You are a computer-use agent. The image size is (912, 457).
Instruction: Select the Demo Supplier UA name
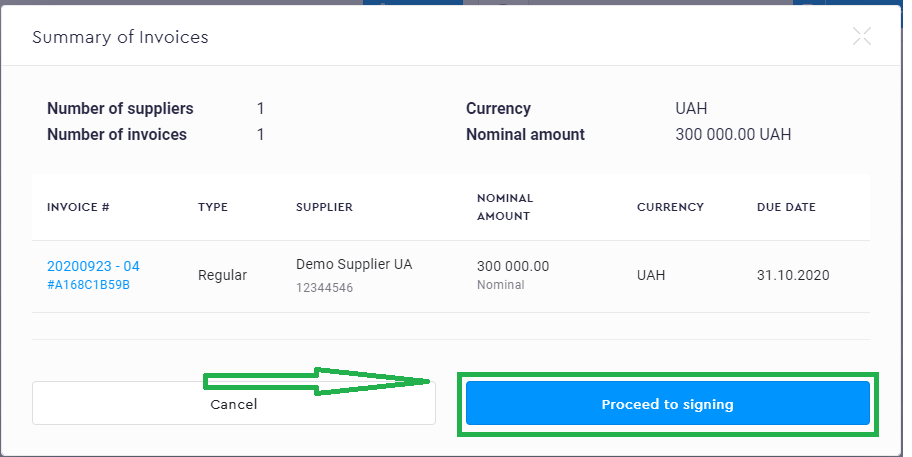click(354, 265)
